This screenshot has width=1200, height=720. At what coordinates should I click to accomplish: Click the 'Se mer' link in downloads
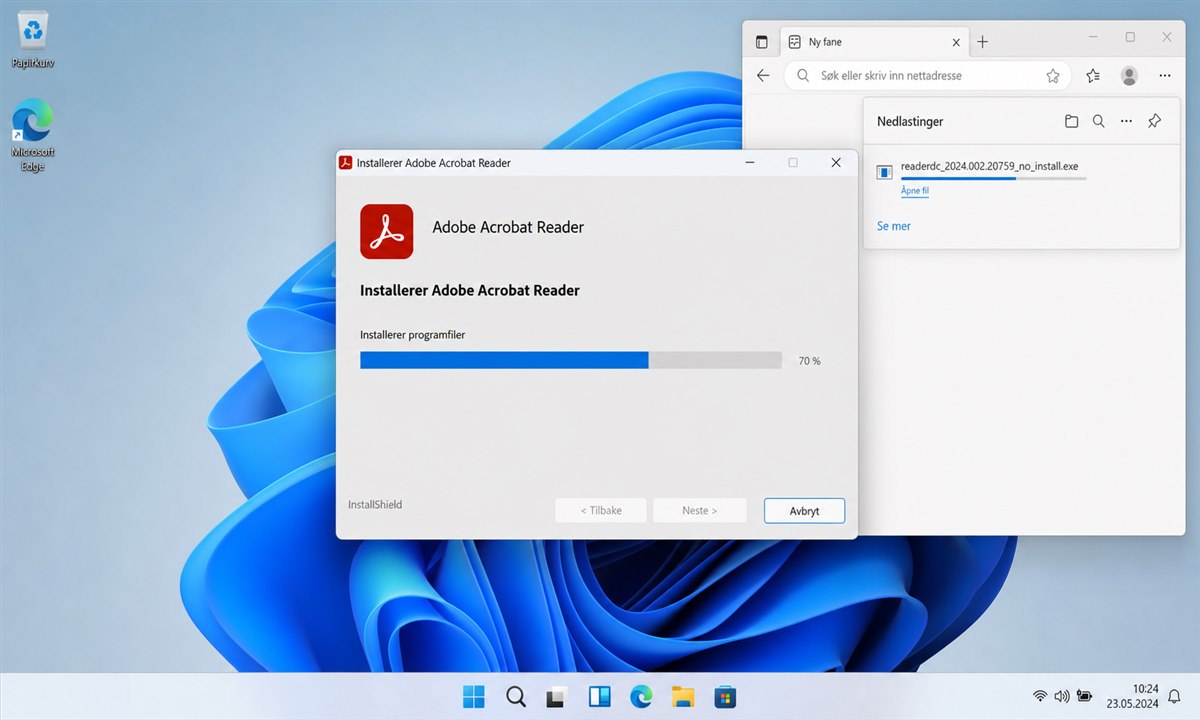coord(894,226)
